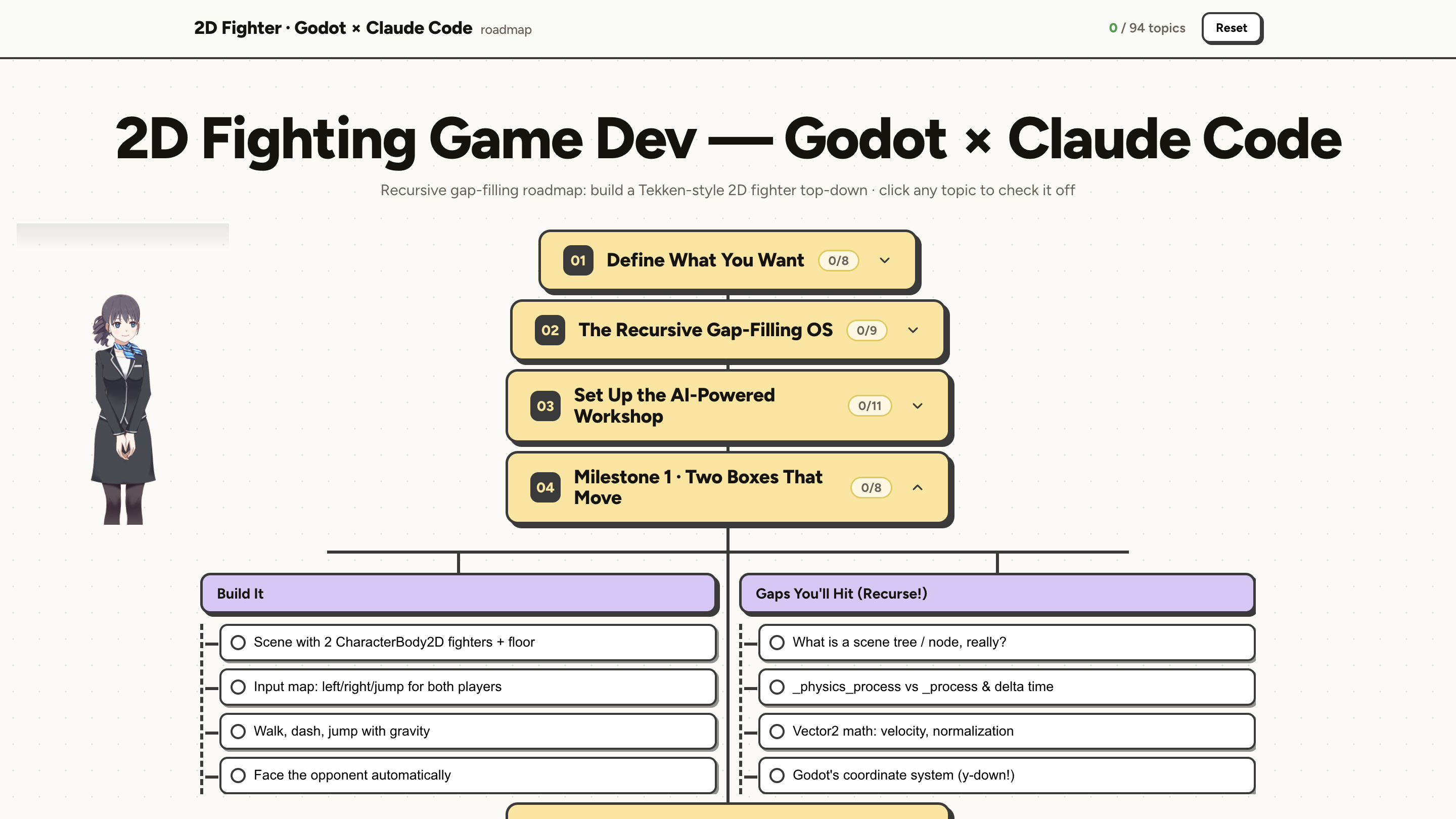Click the 0 / 94 topics counter
Viewport: 1456px width, 819px height.
tap(1147, 28)
